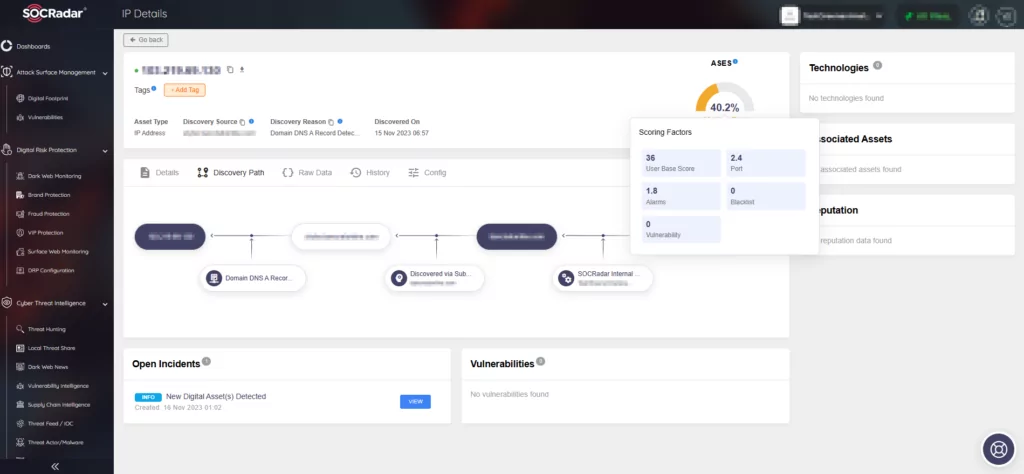Image resolution: width=1024 pixels, height=474 pixels.
Task: Click the Open Incidents count badge
Action: pyautogui.click(x=206, y=361)
